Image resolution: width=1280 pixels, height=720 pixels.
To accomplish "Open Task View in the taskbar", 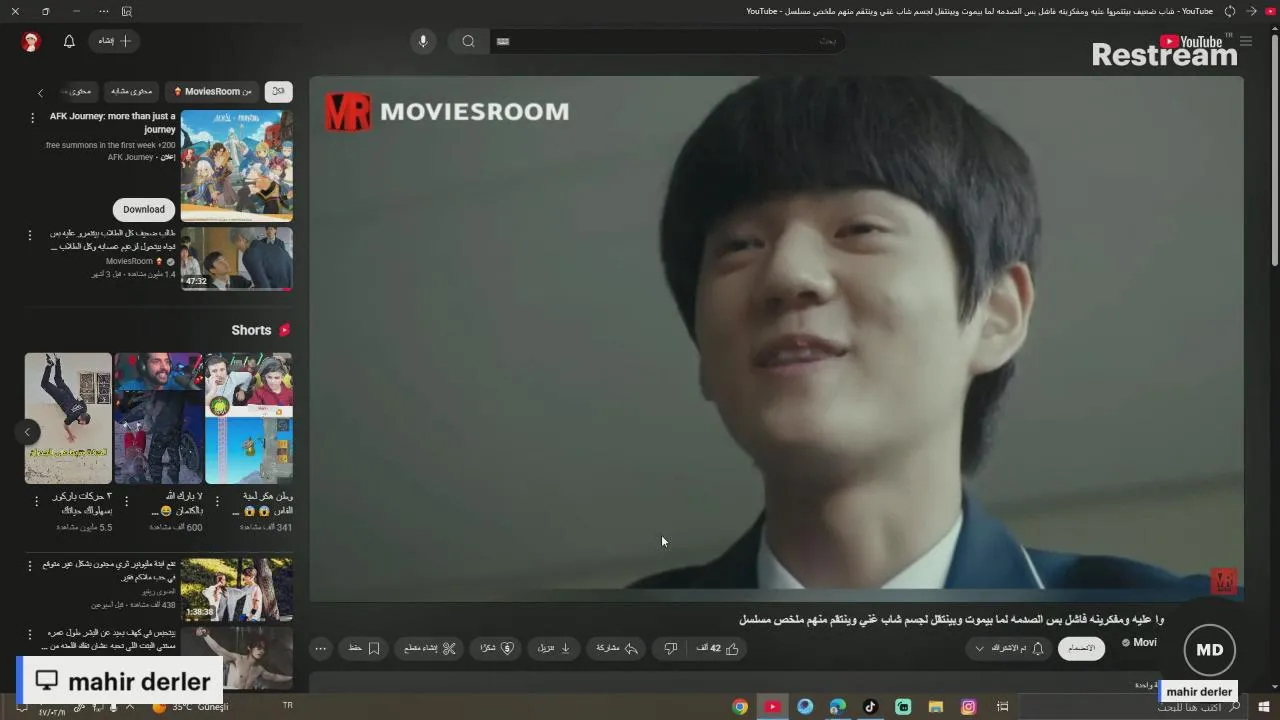I will click(x=1002, y=707).
